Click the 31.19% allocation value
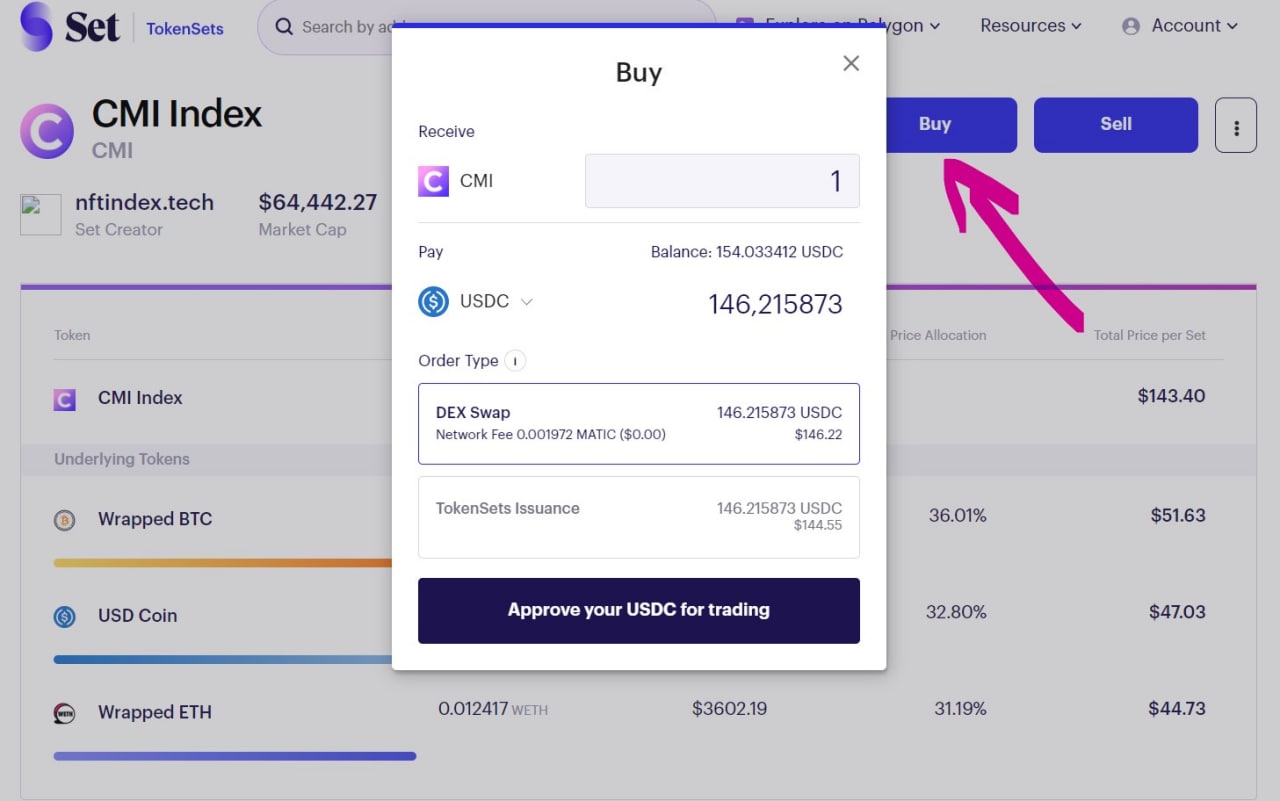Viewport: 1280px width, 801px height. pos(961,709)
